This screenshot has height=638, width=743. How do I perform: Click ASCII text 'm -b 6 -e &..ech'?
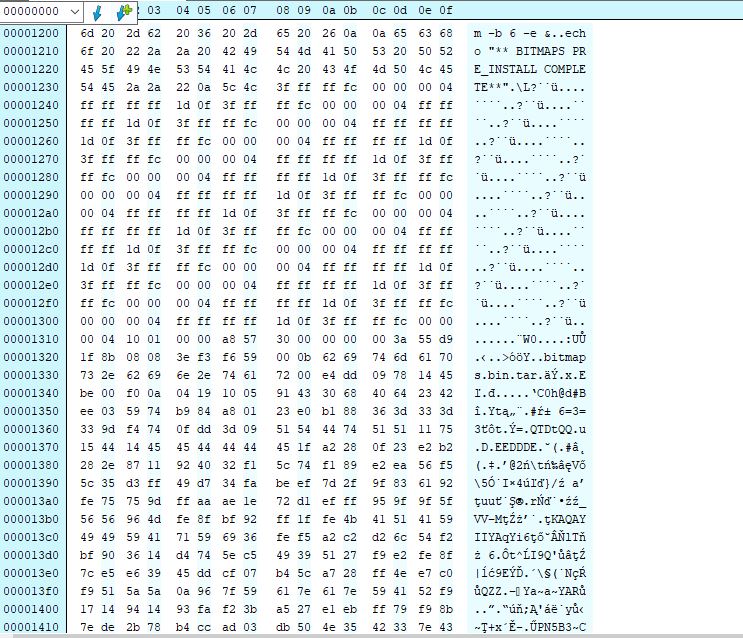coord(530,33)
